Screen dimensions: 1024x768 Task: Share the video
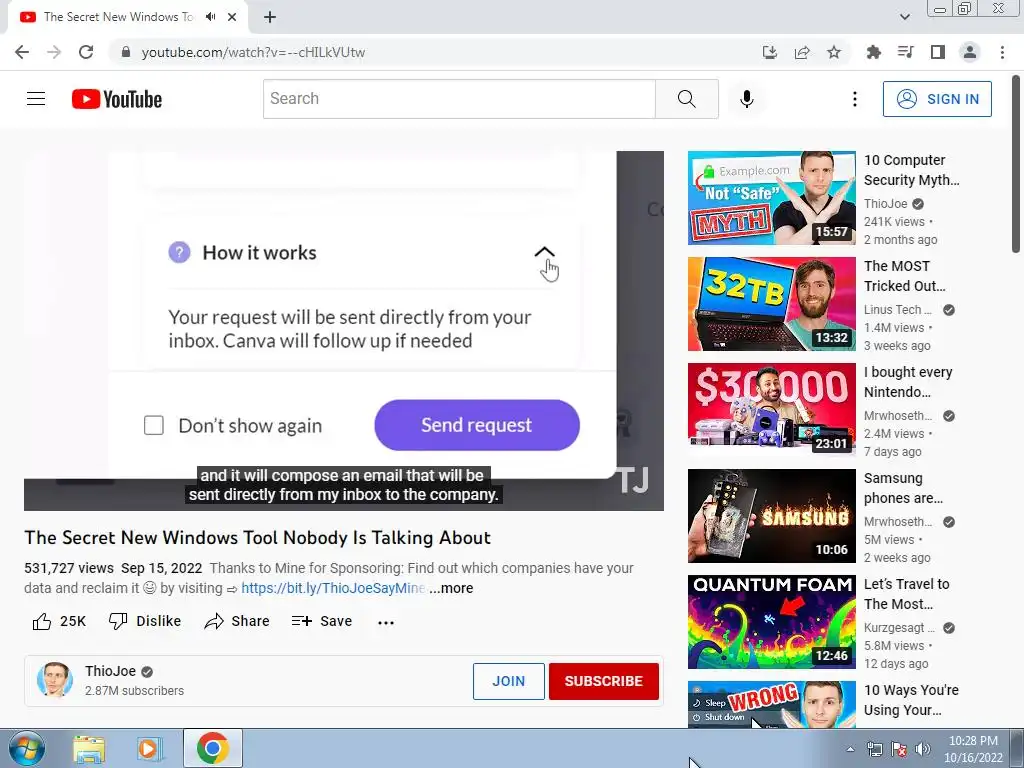(x=236, y=621)
